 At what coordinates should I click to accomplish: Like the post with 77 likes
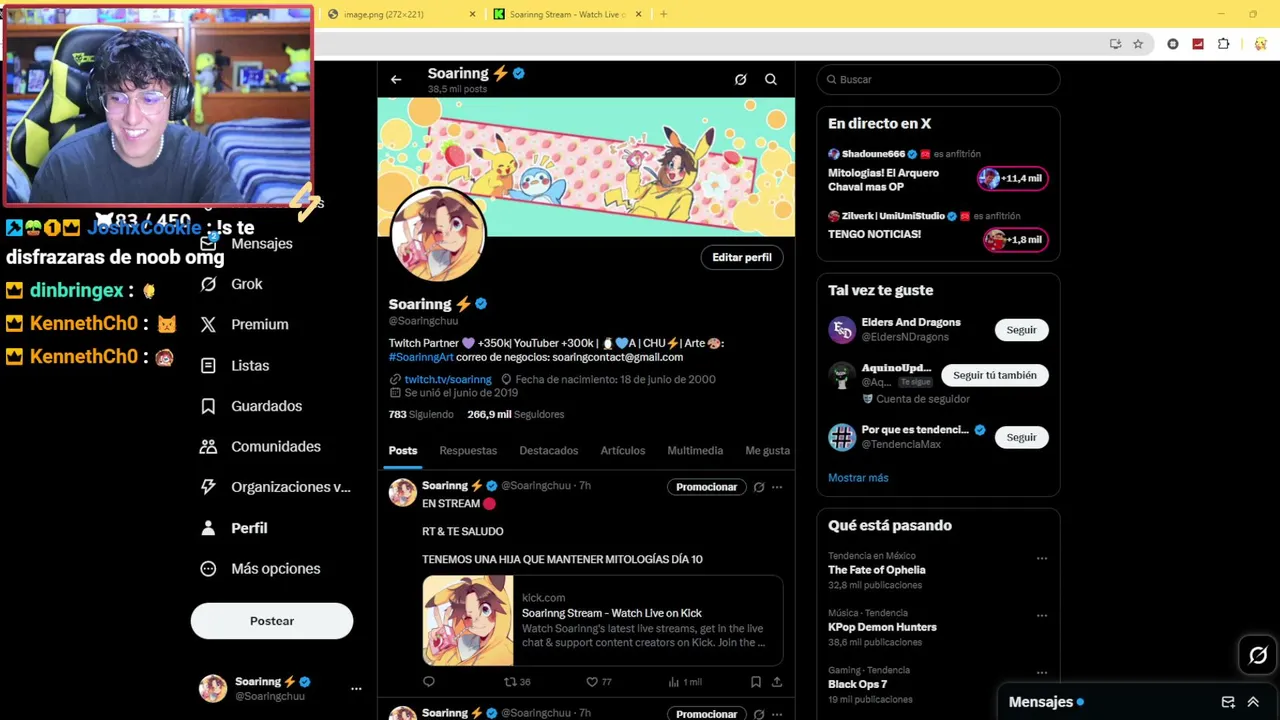[599, 682]
